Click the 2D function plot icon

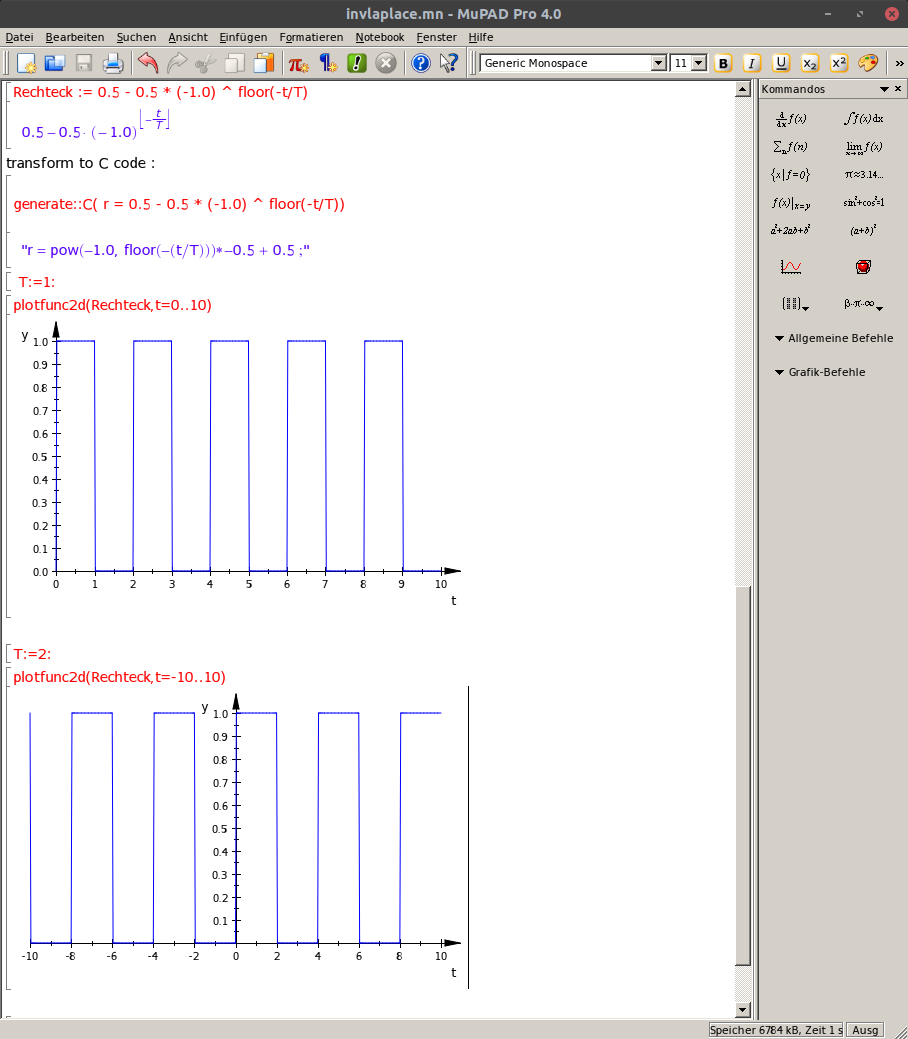point(791,266)
